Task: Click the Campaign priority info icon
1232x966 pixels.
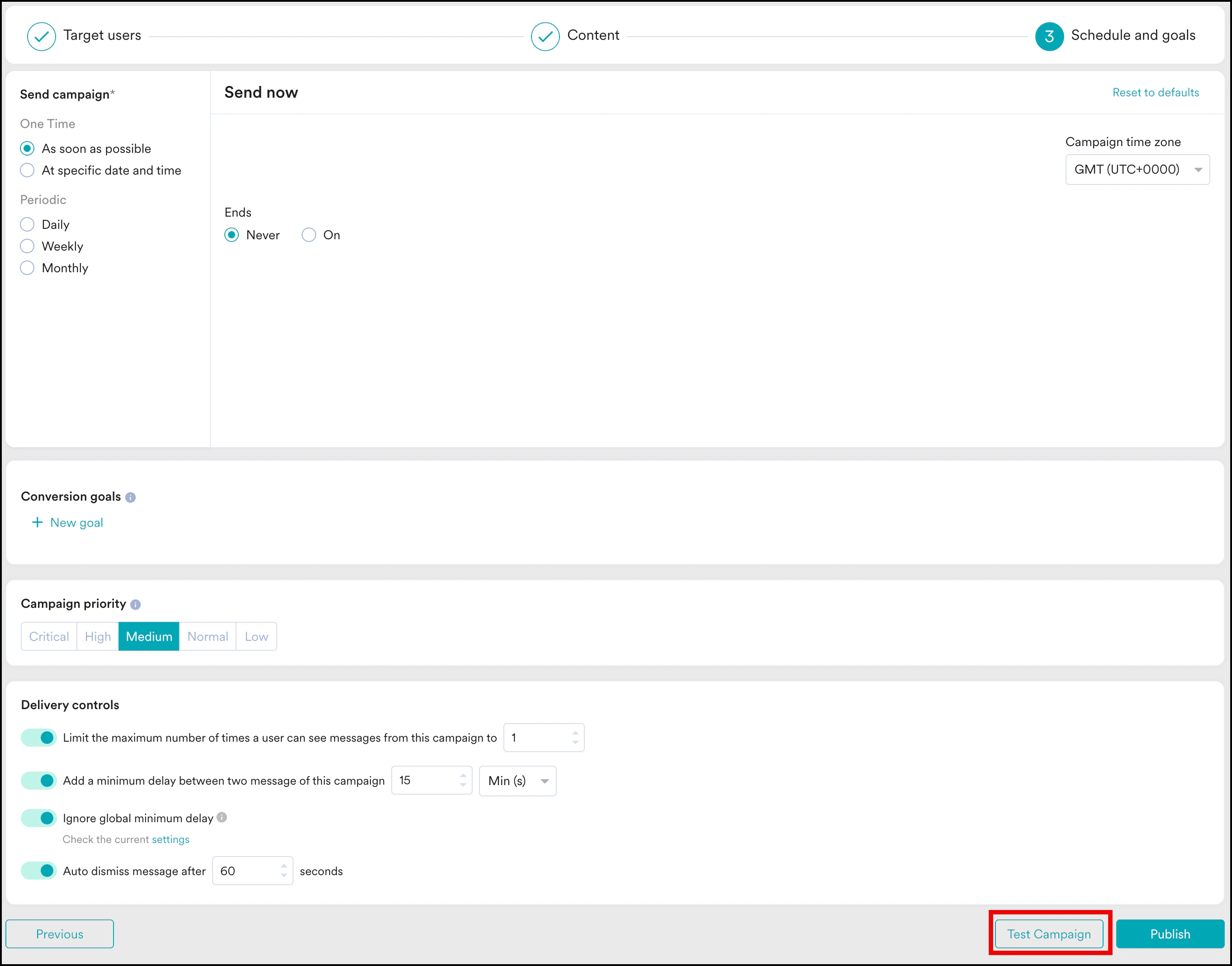Action: [x=135, y=604]
